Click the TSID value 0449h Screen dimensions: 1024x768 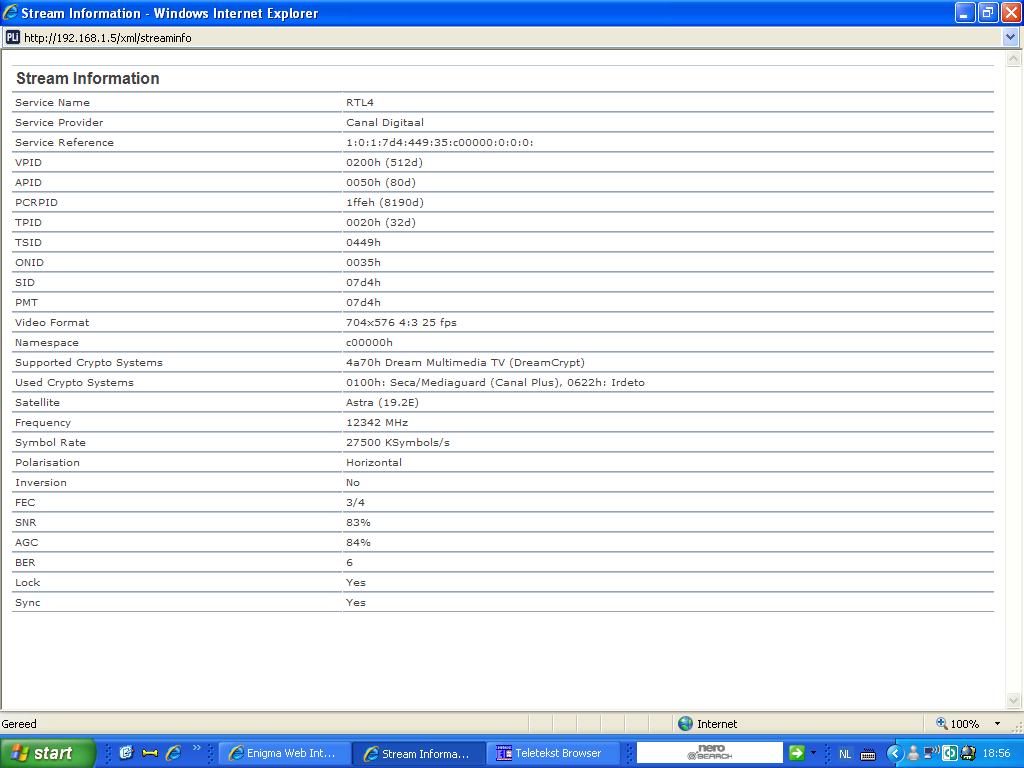pyautogui.click(x=363, y=242)
